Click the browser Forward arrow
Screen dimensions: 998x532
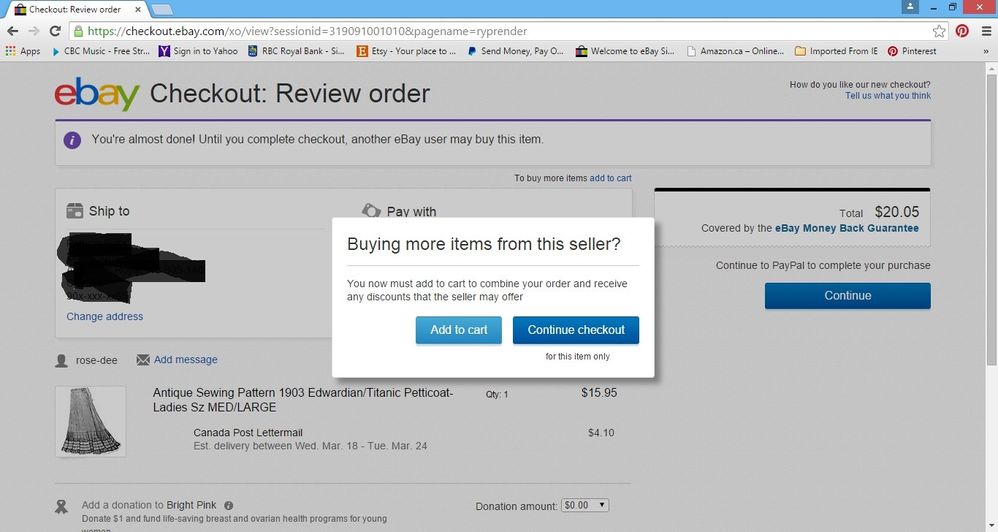click(34, 31)
